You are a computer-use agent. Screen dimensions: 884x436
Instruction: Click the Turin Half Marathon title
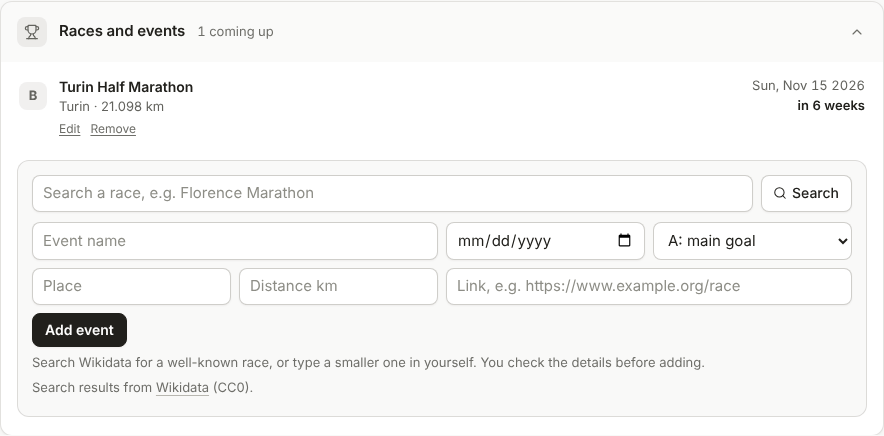[126, 87]
